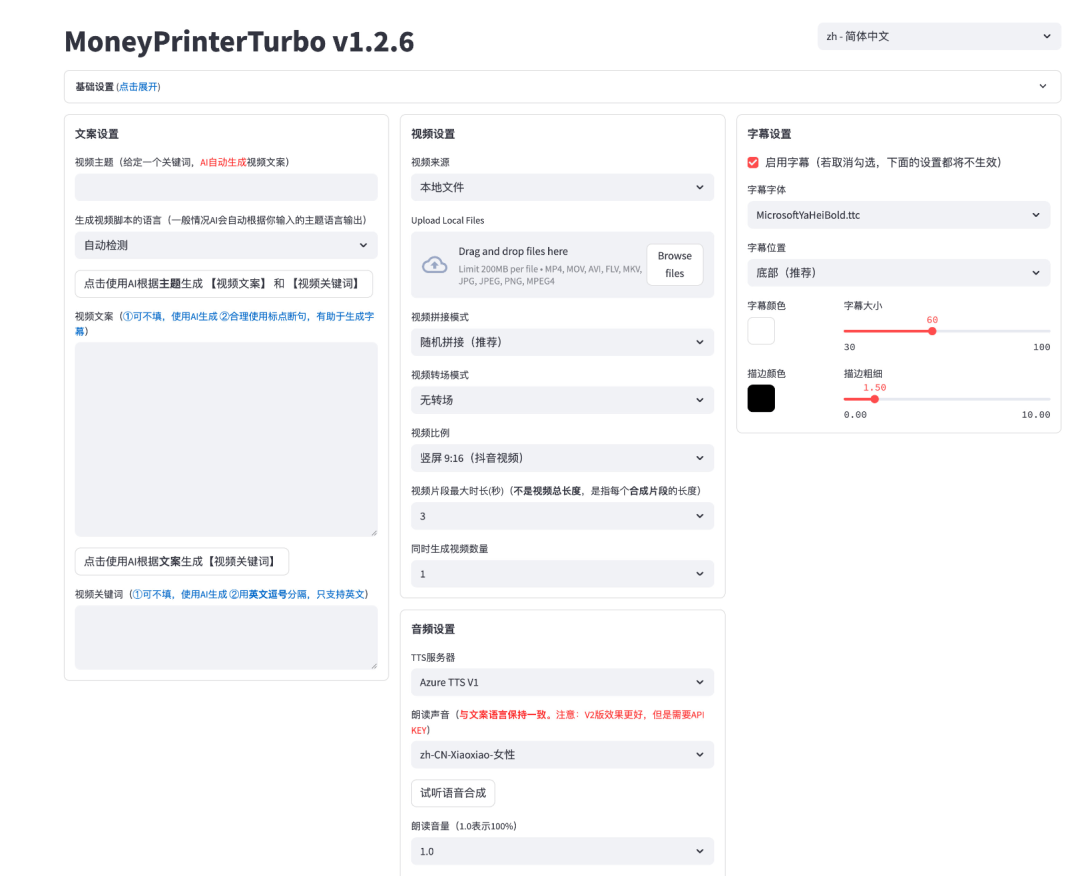The height and width of the screenshot is (876, 1080).
Task: Click the 视频主题 input field
Action: (x=226, y=188)
